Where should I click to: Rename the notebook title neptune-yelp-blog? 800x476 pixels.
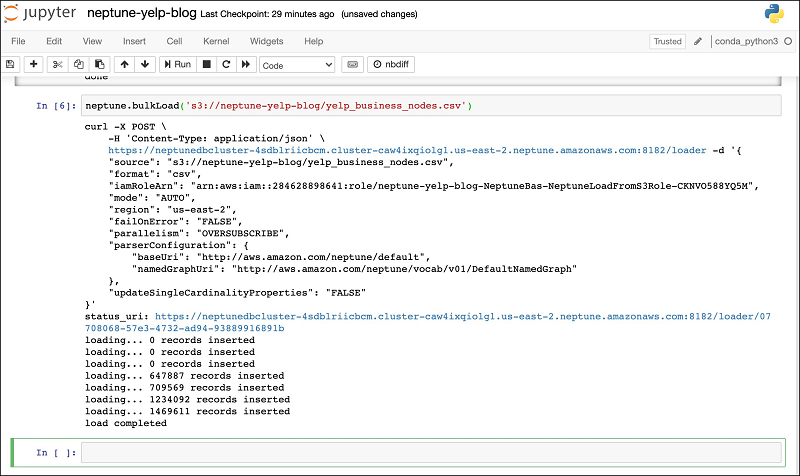142,13
